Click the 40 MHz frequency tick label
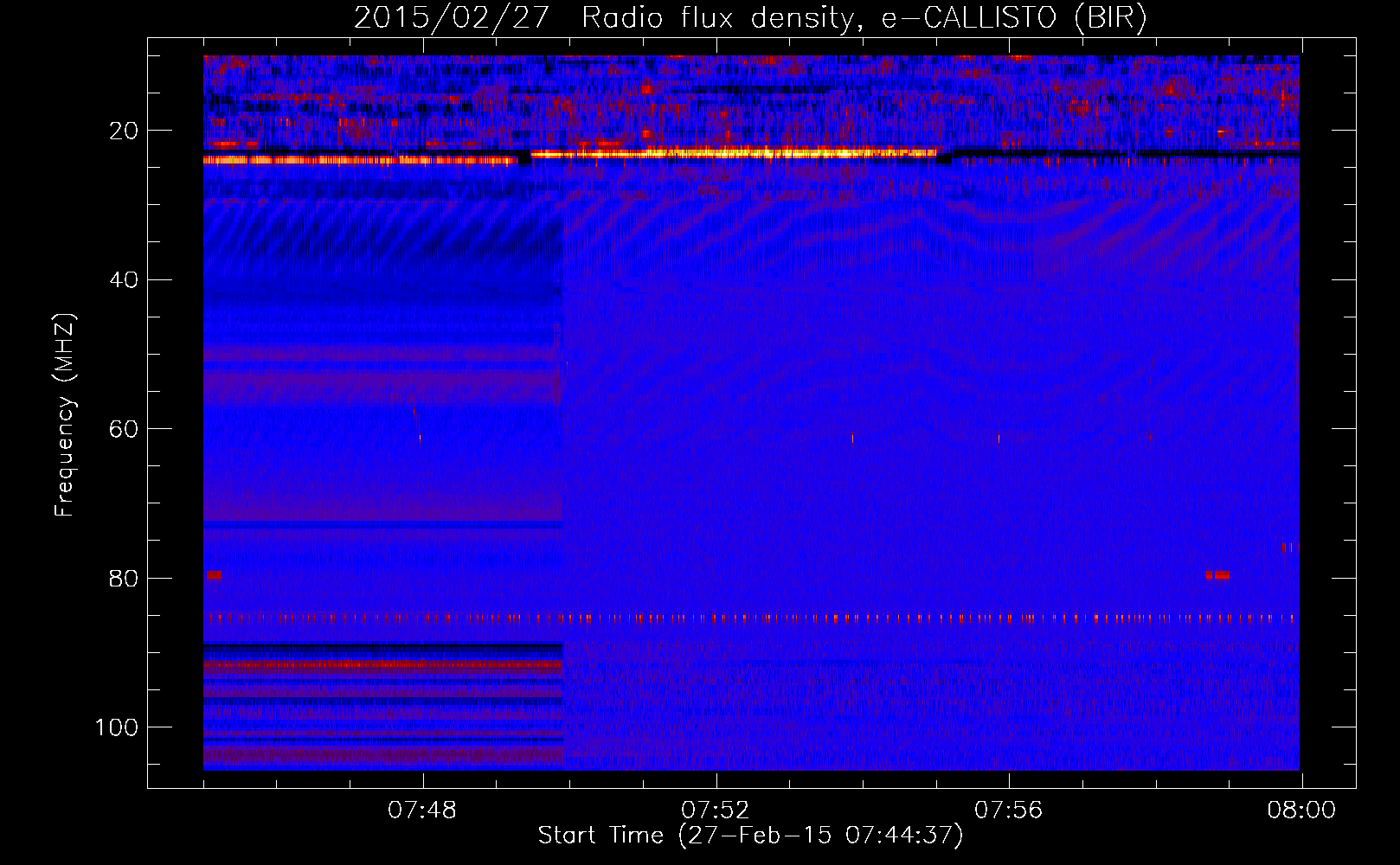This screenshot has width=1400, height=865. 125,280
